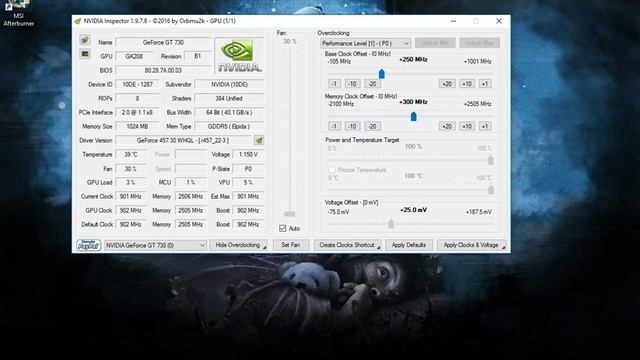Click +10 under Base Clock Offset
Viewport: 640px width, 360px height.
pos(467,84)
